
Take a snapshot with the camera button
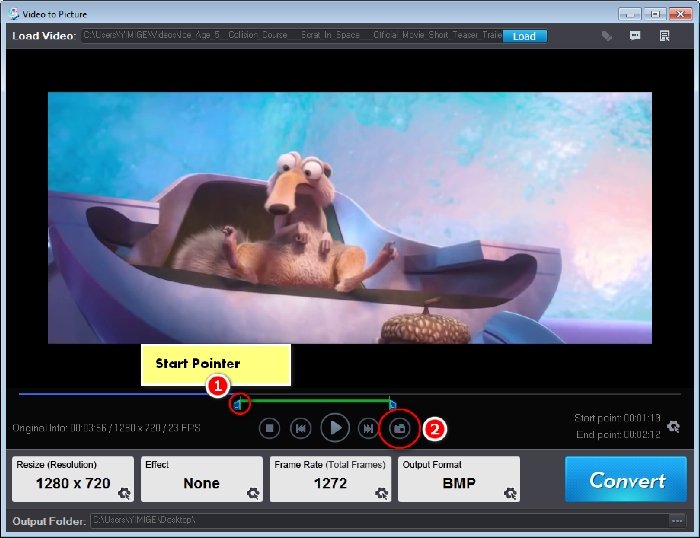[x=400, y=429]
